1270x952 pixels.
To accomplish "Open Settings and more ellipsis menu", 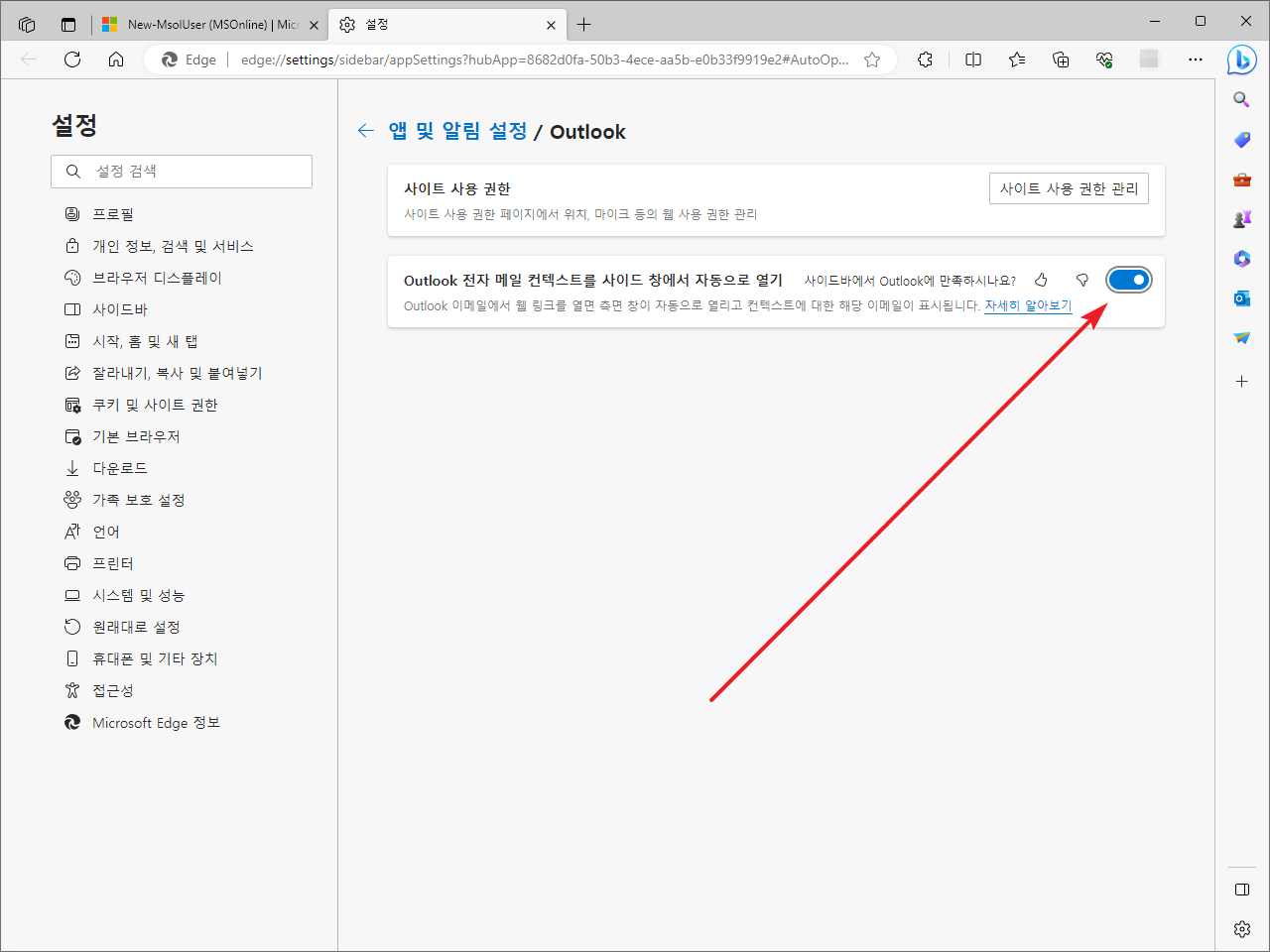I will [x=1196, y=59].
